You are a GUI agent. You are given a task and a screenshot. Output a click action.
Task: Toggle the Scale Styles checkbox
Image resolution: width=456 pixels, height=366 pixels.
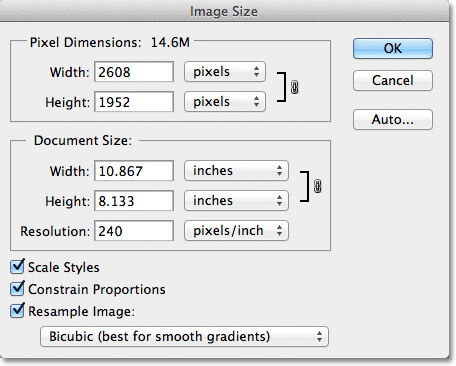click(17, 267)
